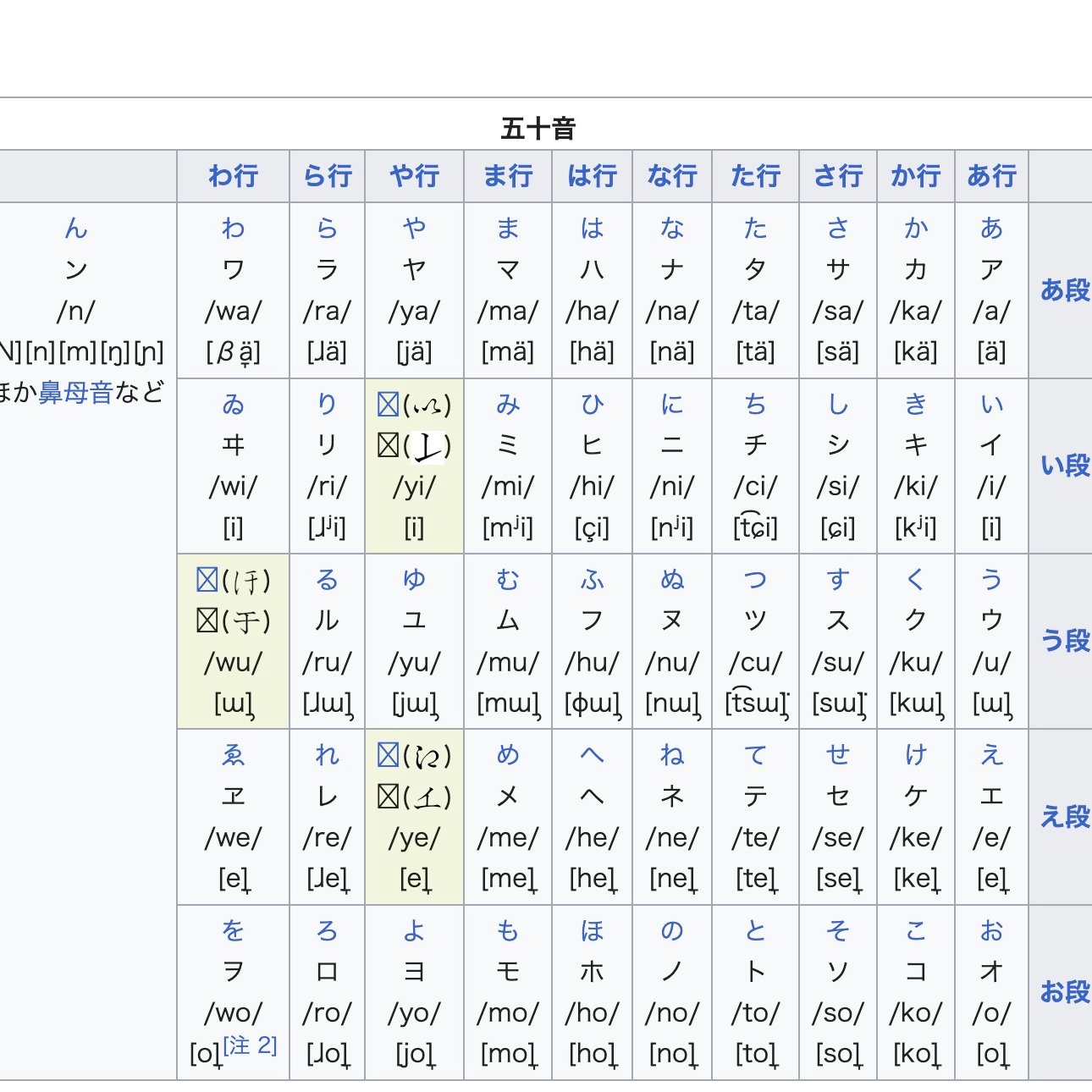Open the か行 column header link
Screen dimensions: 1092x1092
[915, 176]
